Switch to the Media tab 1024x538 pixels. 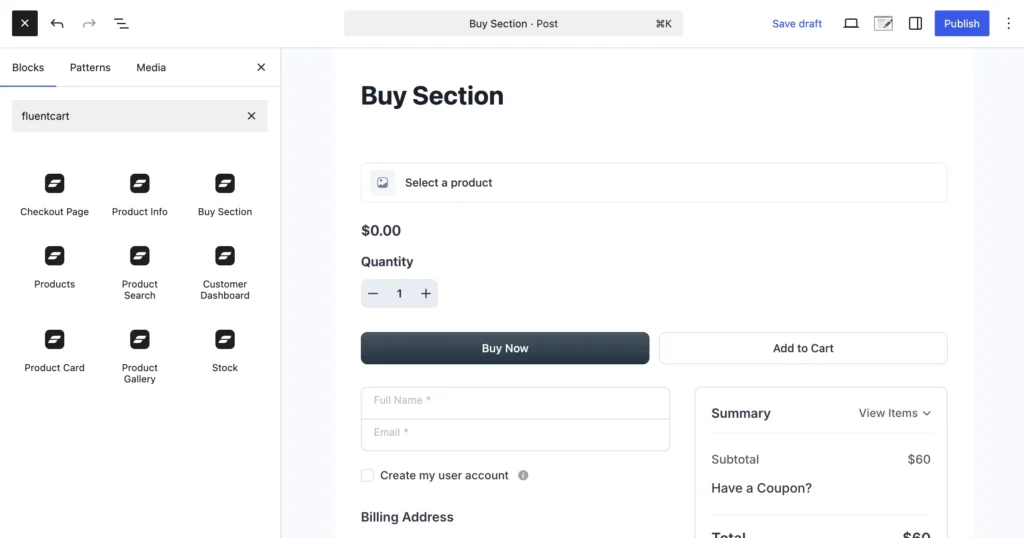[151, 68]
